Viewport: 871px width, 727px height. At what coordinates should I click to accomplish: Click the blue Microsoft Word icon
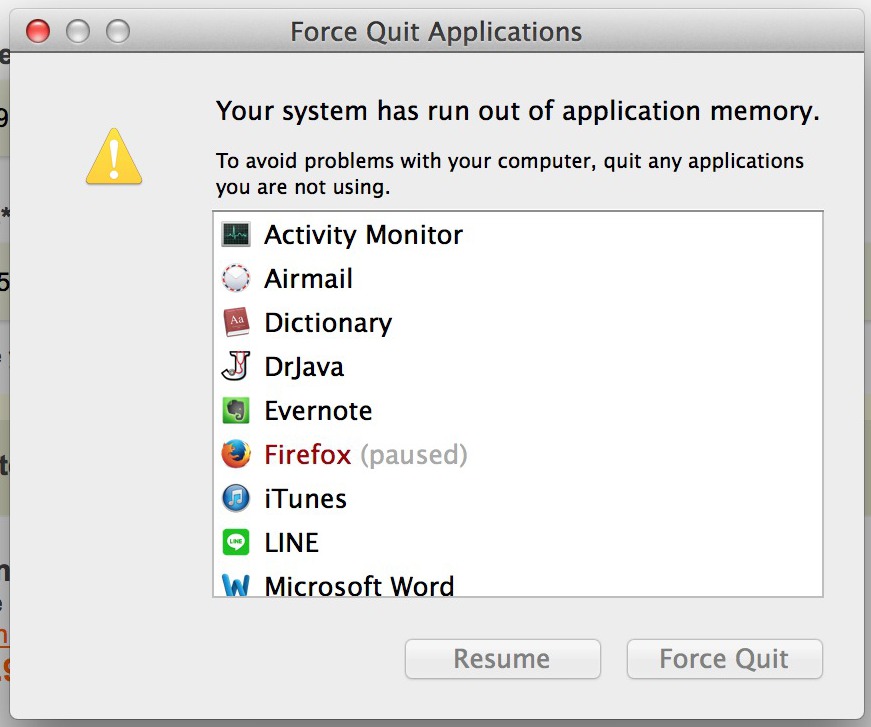click(x=236, y=585)
